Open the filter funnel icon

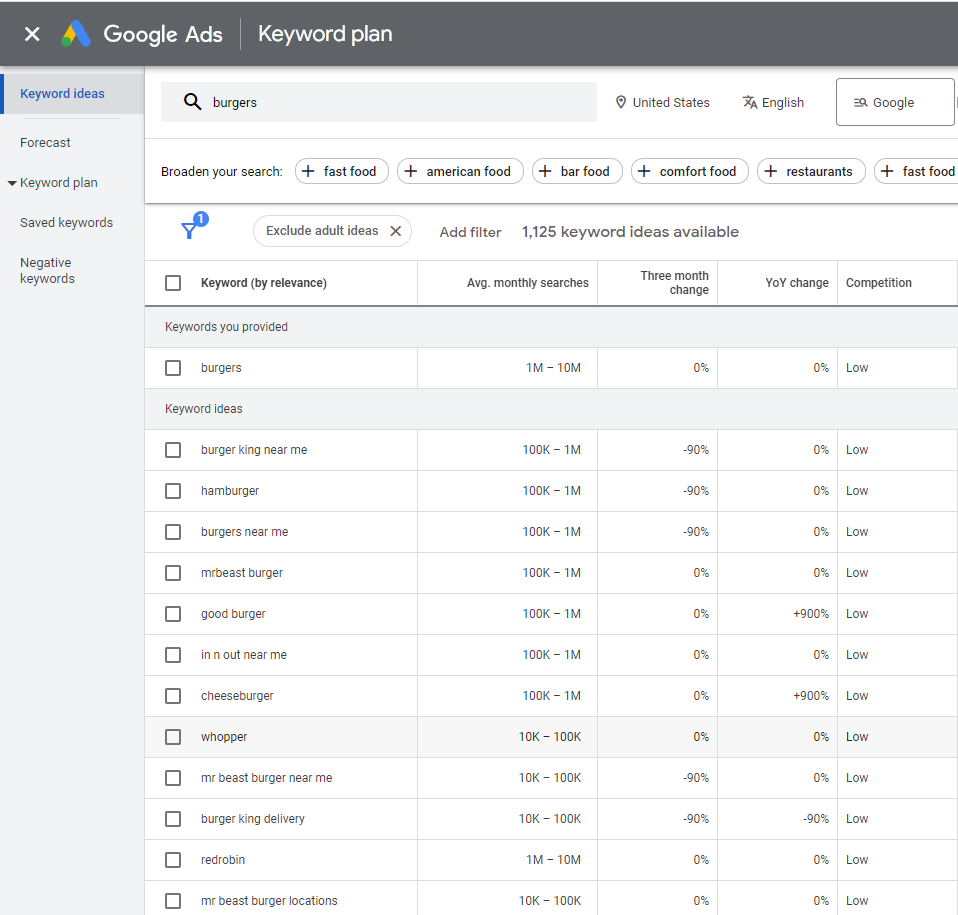tap(189, 231)
